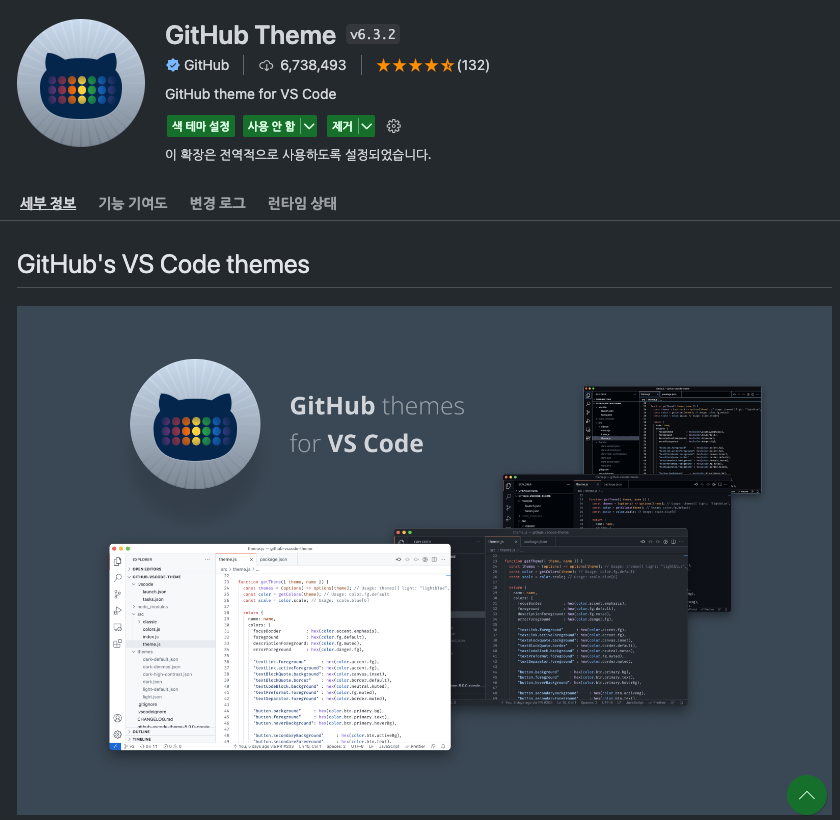Switch to the 런타임 상태 tab

[x=302, y=203]
